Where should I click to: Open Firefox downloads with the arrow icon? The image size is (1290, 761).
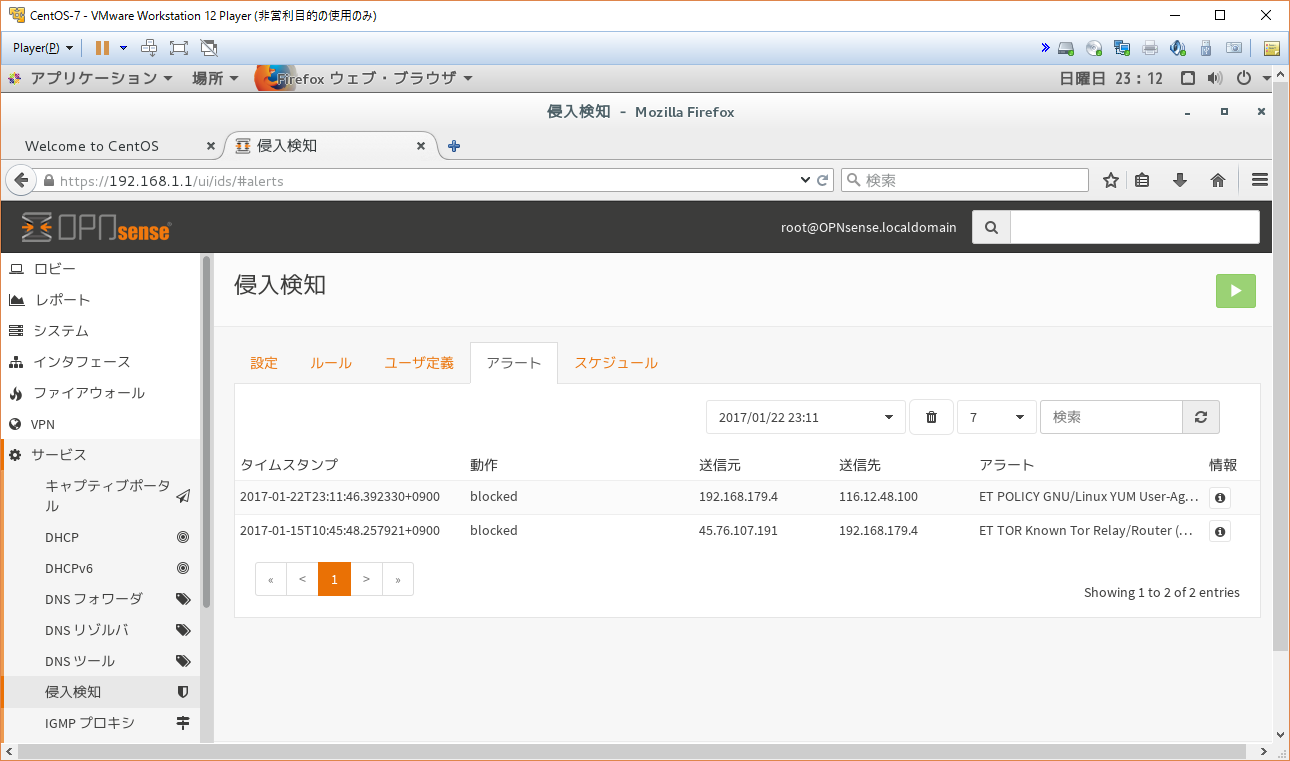(1180, 180)
